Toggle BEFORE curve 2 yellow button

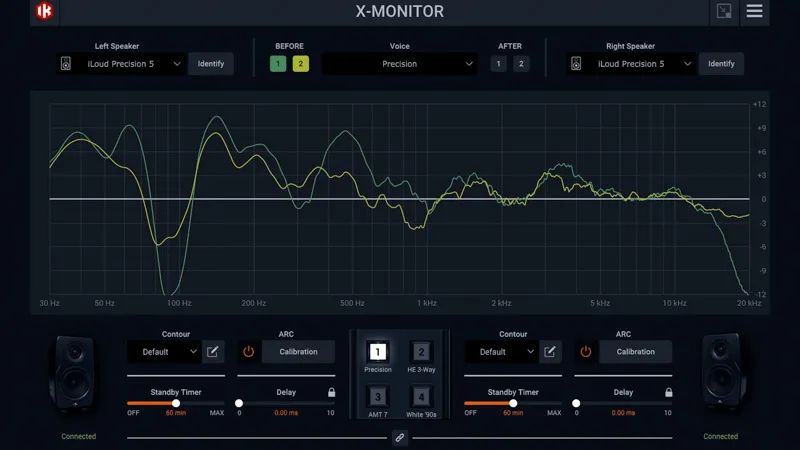(x=301, y=64)
